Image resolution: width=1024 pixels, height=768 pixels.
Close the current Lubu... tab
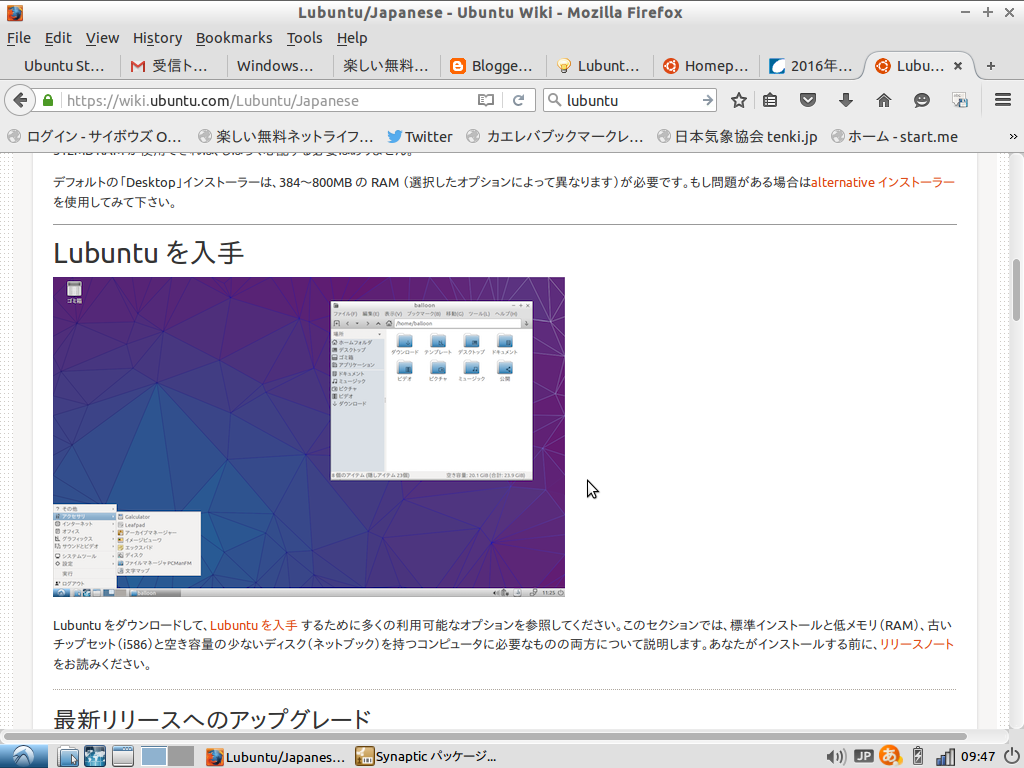(957, 66)
